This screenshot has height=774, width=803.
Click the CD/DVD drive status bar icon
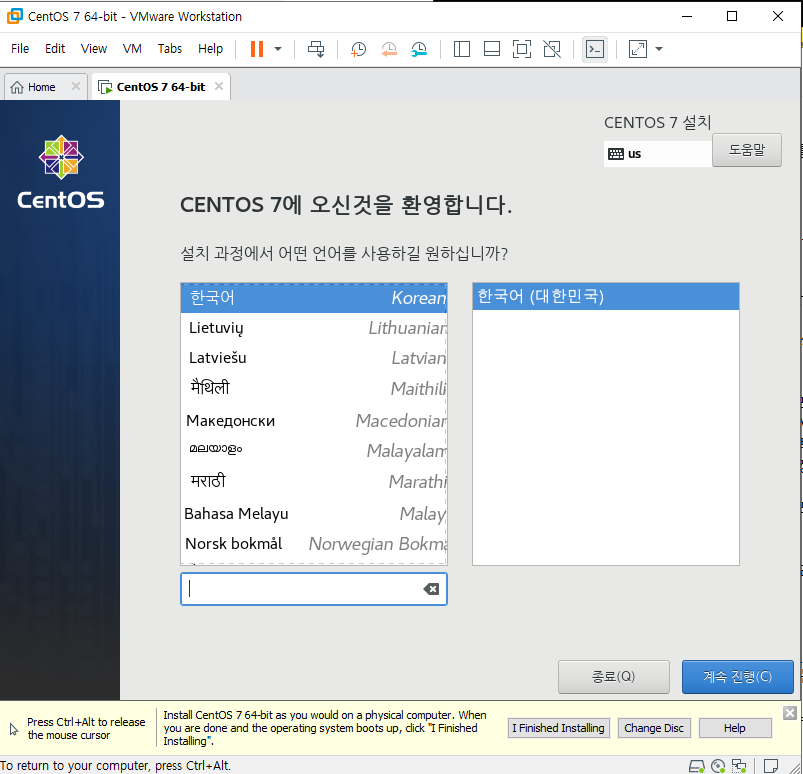point(718,766)
